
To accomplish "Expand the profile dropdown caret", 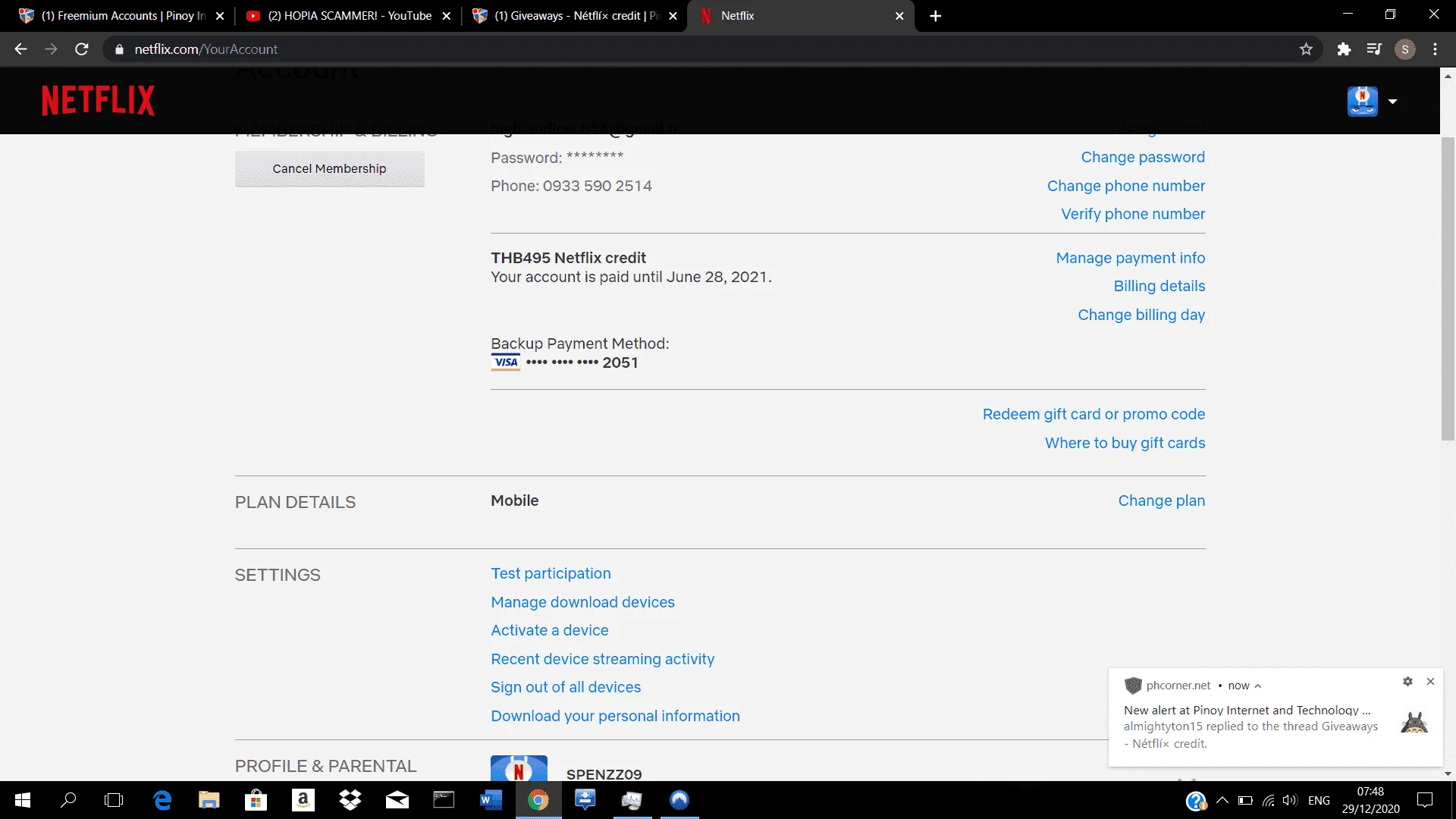I will (1392, 102).
